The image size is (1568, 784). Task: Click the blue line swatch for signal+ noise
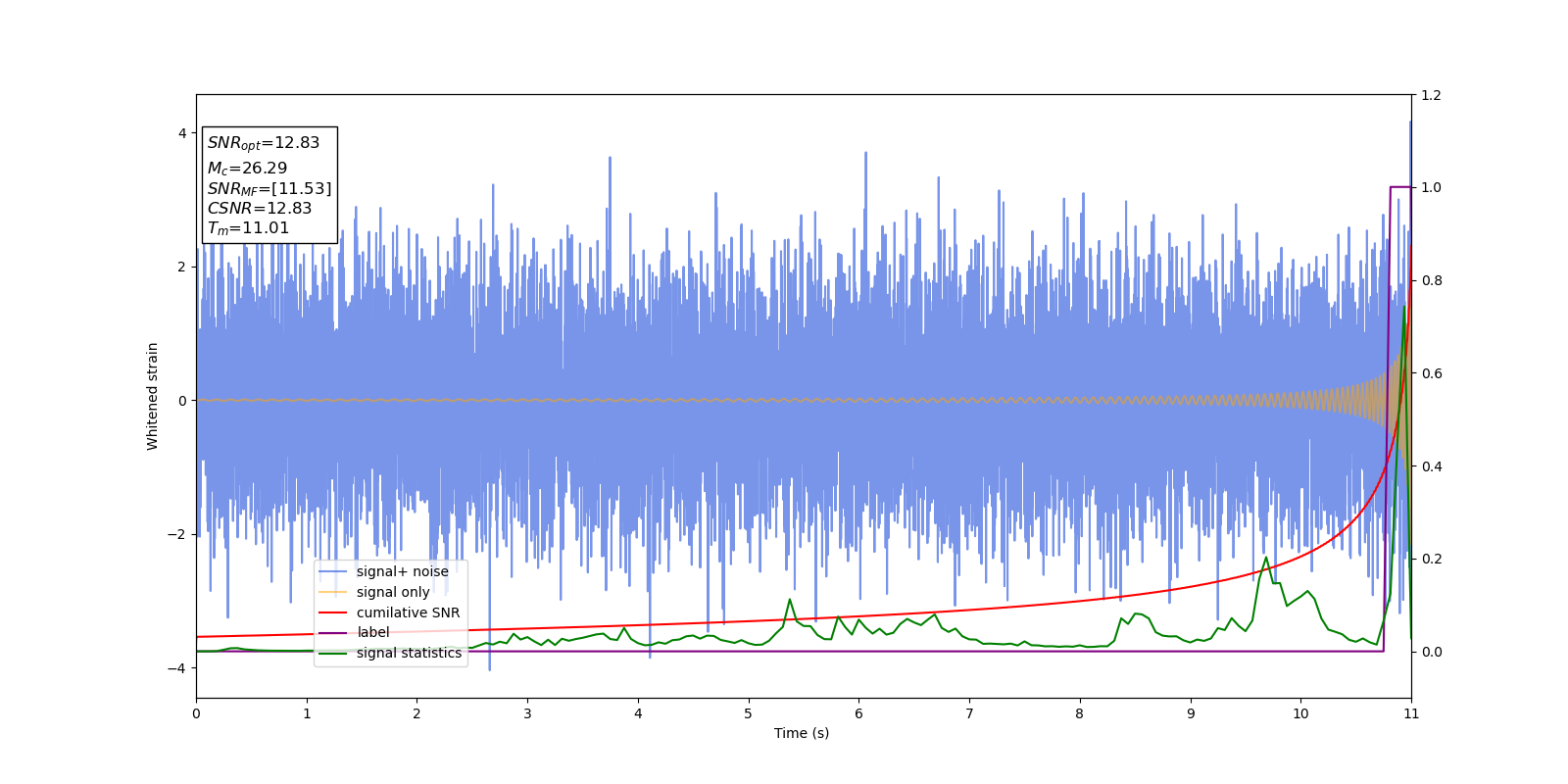333,571
